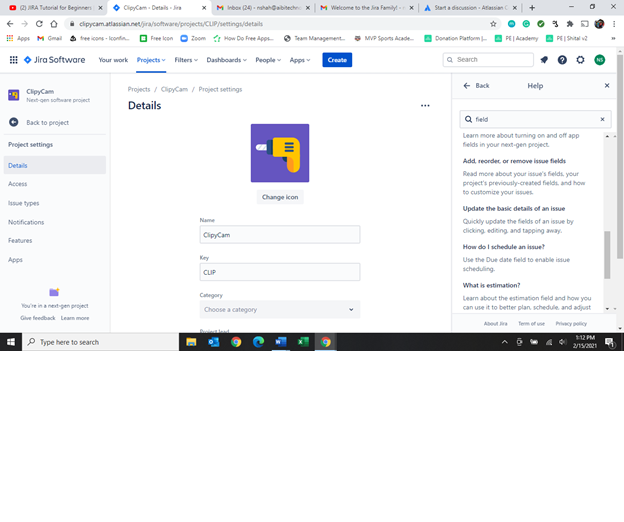Expand the Projects dropdown menu

tap(151, 60)
